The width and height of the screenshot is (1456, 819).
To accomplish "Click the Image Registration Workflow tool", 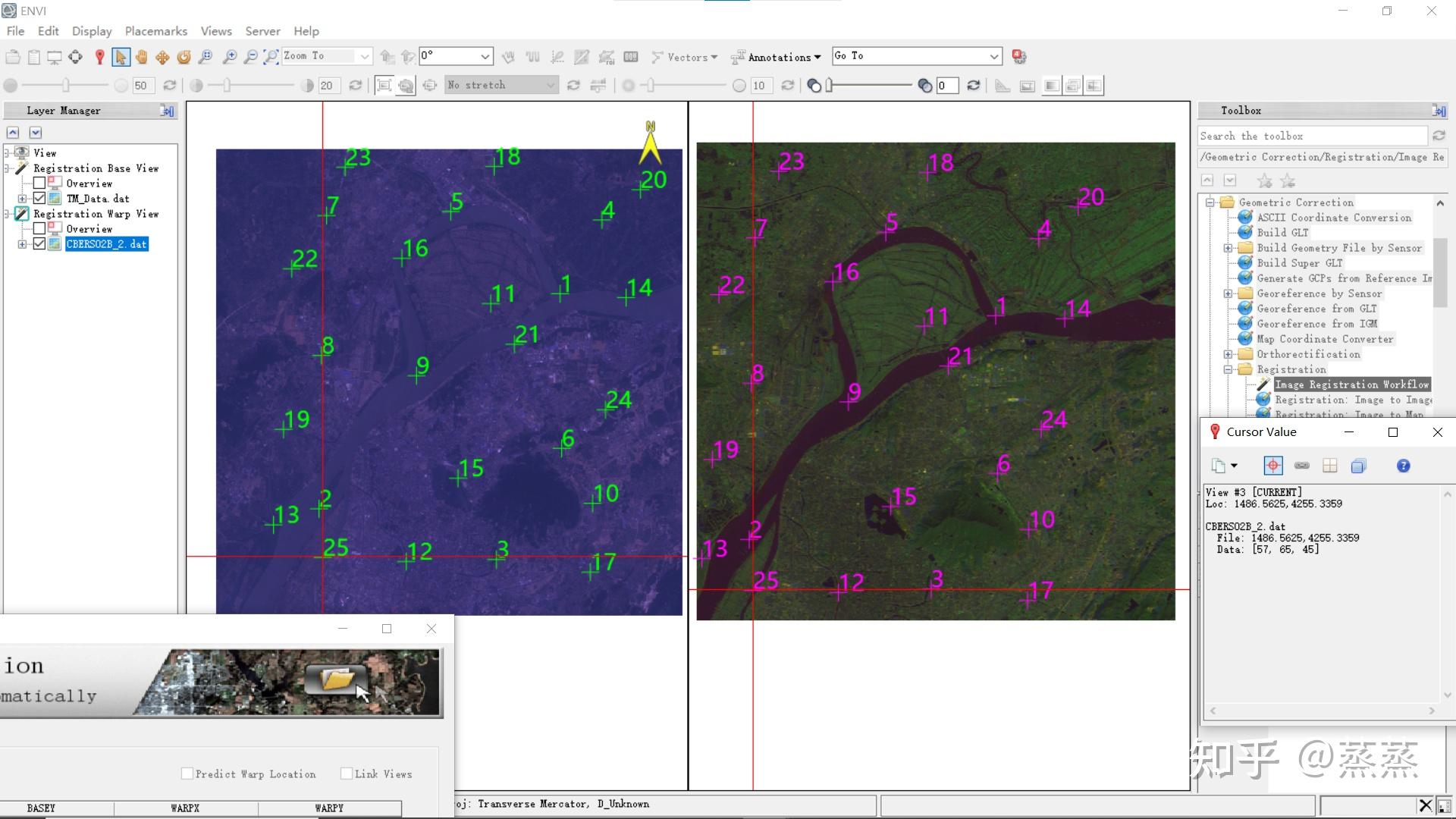I will (1349, 384).
